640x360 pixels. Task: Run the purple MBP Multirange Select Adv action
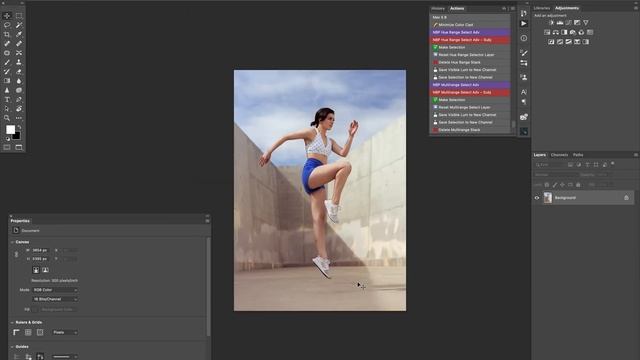point(469,85)
